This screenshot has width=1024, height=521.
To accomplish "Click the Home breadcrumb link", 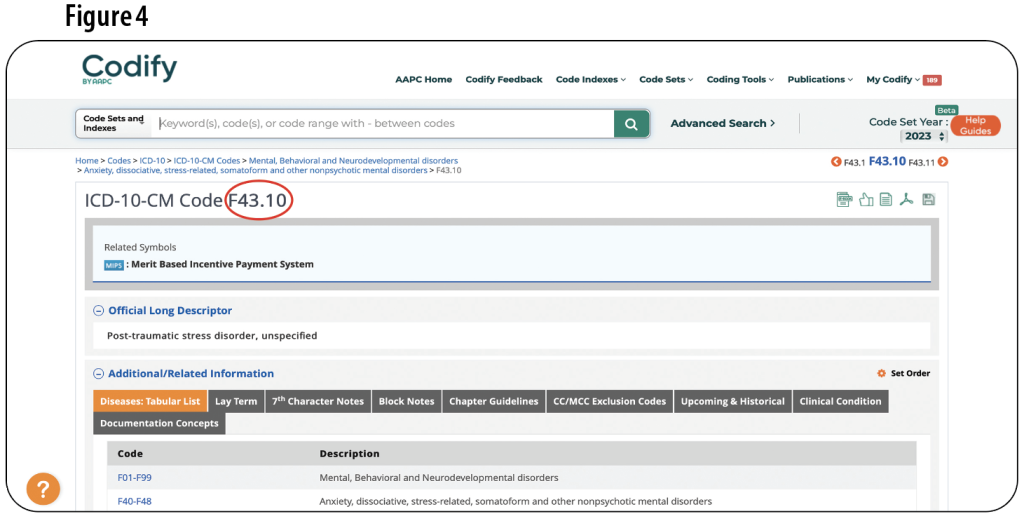I will pyautogui.click(x=87, y=161).
